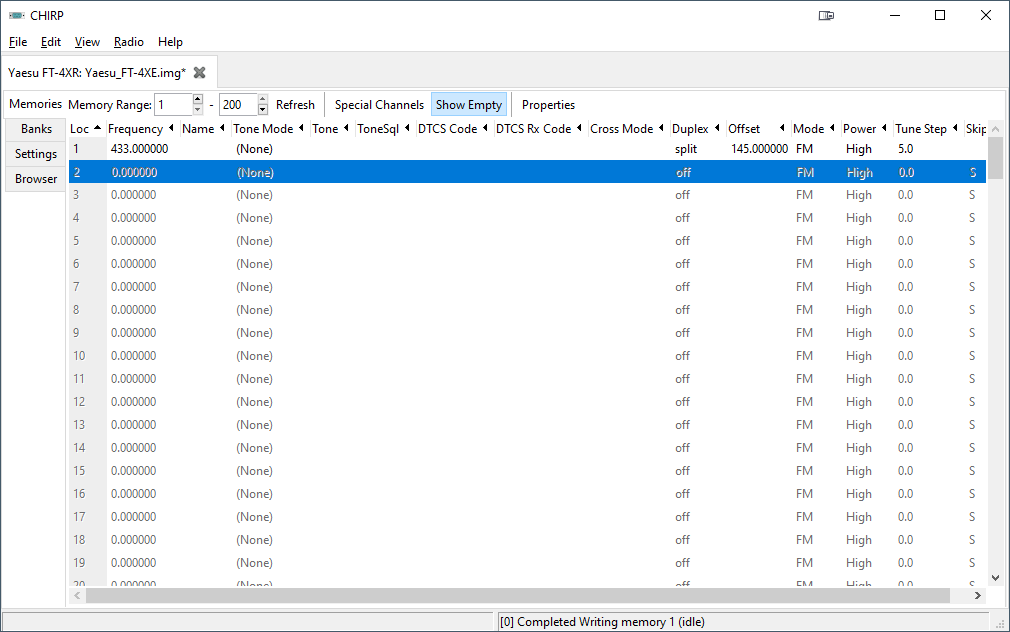Click Tone Mode (None) in row 1
This screenshot has width=1010, height=632.
(254, 149)
